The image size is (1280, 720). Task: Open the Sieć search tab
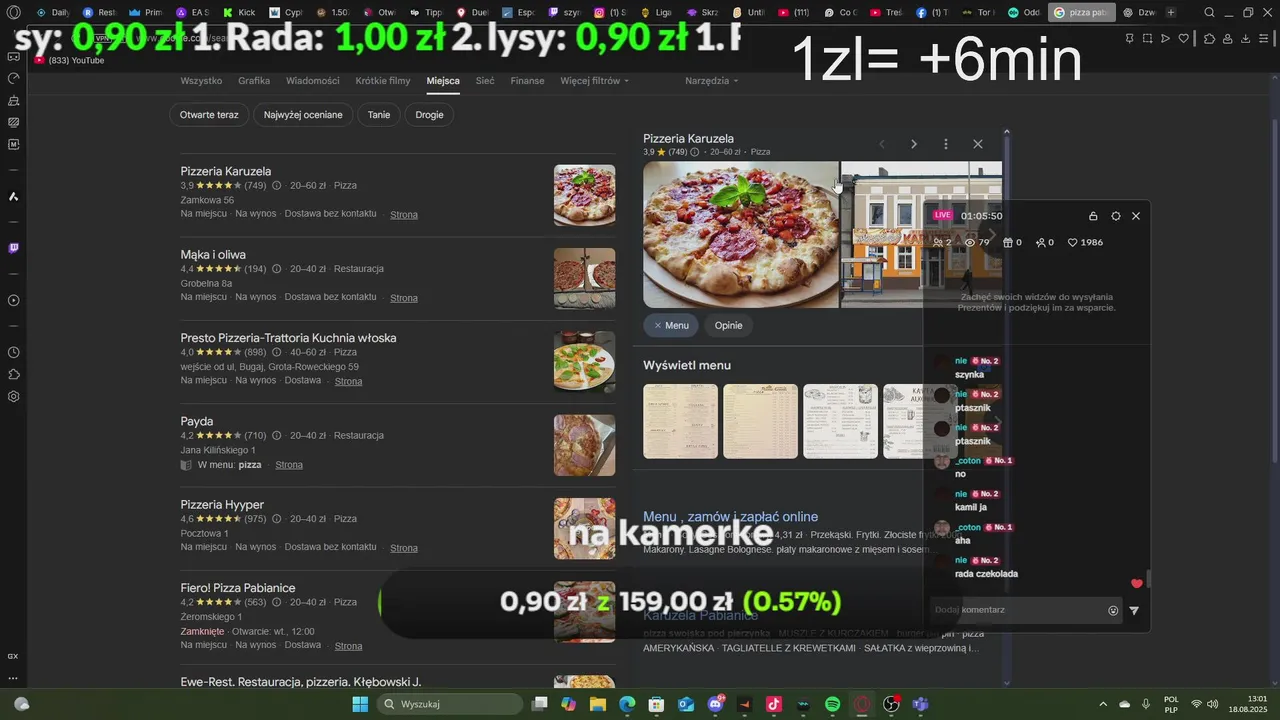pyautogui.click(x=485, y=80)
